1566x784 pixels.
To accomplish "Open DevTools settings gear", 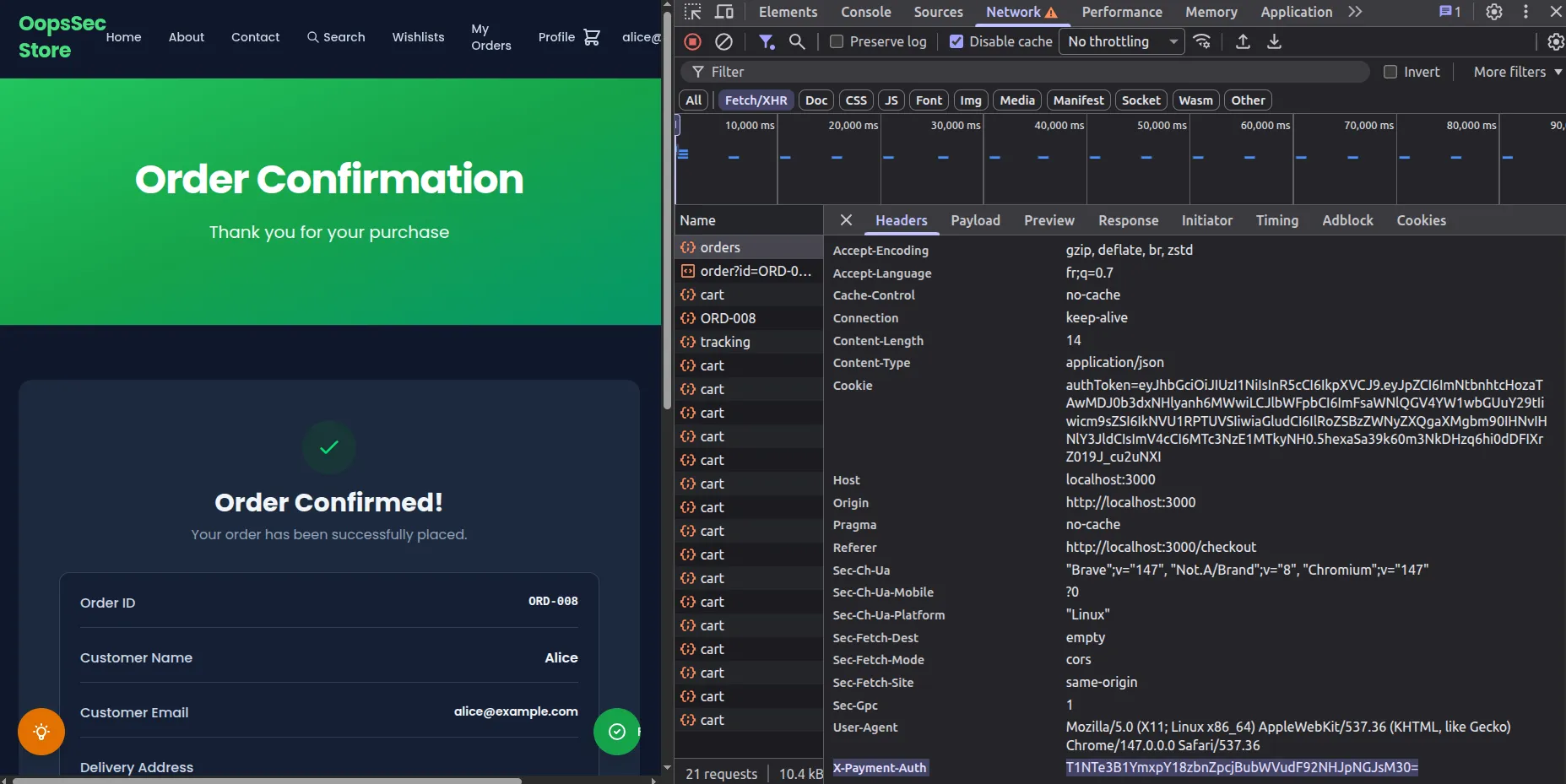I will click(x=1493, y=12).
